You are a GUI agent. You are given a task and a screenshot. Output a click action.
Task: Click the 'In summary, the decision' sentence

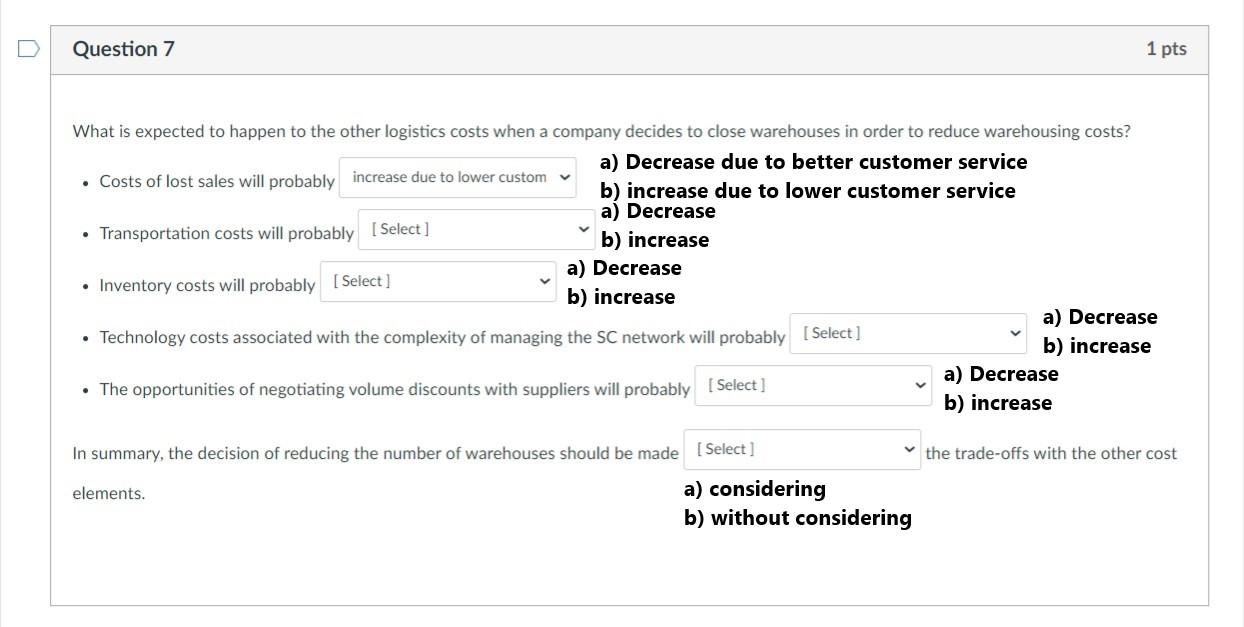pos(375,454)
